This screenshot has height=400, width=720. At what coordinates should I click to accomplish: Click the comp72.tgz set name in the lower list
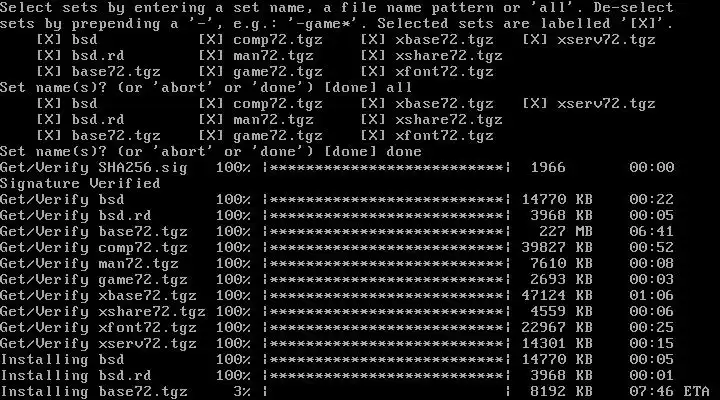pos(278,104)
